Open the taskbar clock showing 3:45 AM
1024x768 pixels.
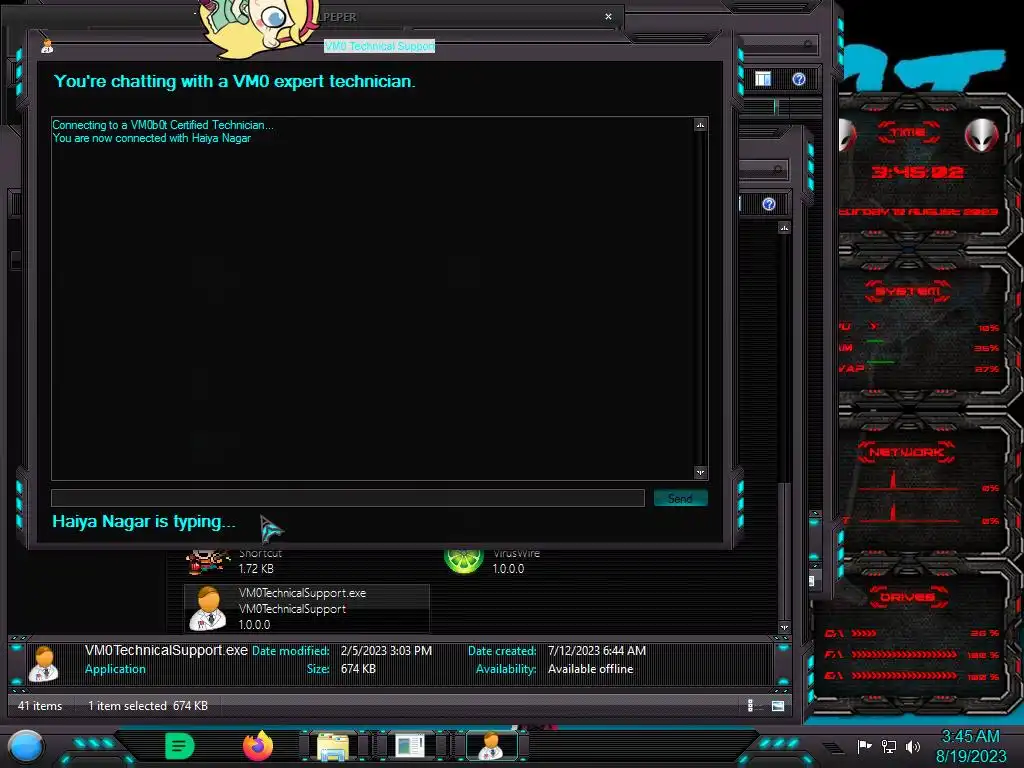pos(970,746)
